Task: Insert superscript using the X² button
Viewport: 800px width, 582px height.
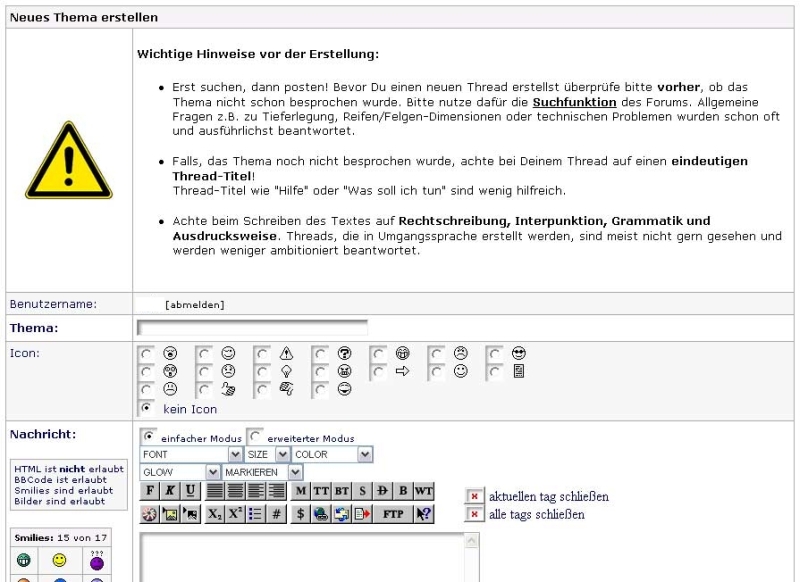Action: (x=237, y=514)
